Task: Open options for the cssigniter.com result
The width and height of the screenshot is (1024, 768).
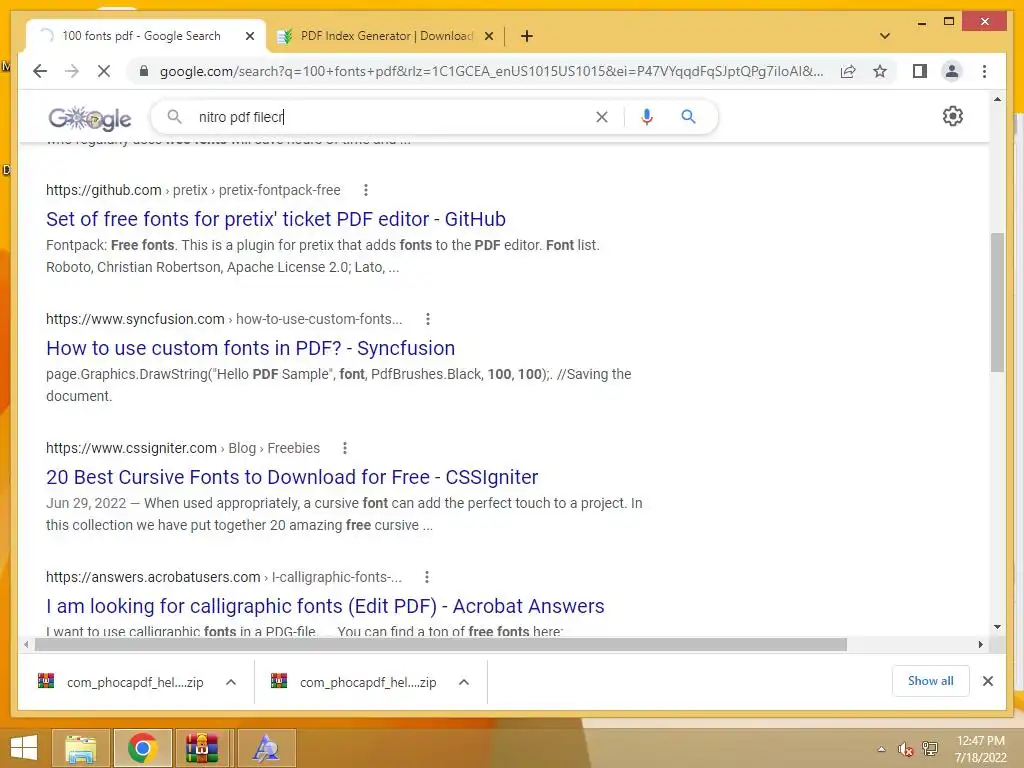Action: click(x=345, y=448)
